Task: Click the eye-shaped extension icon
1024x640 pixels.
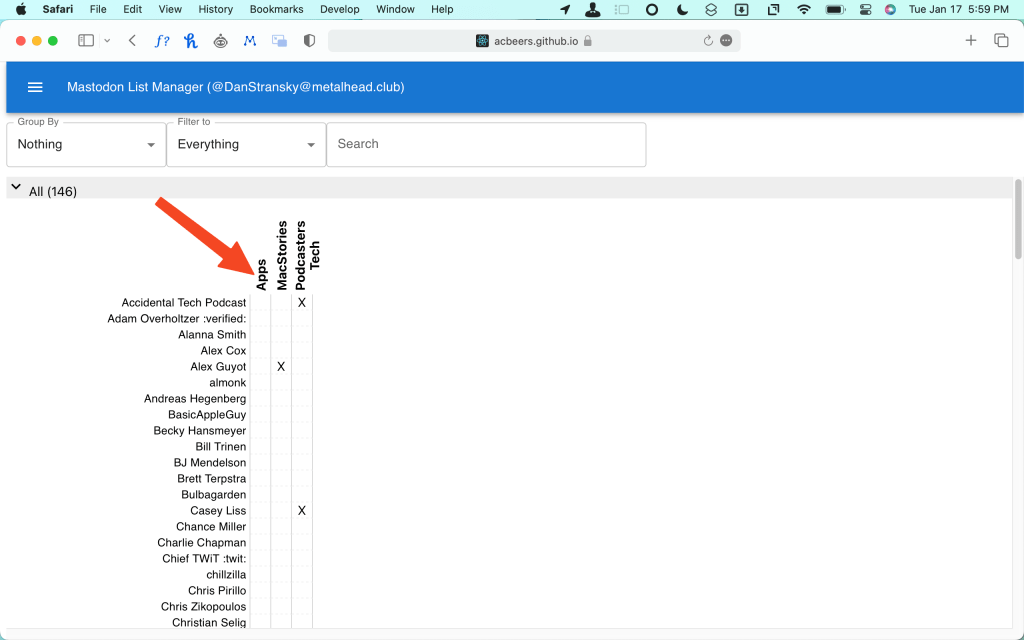Action: 221,41
